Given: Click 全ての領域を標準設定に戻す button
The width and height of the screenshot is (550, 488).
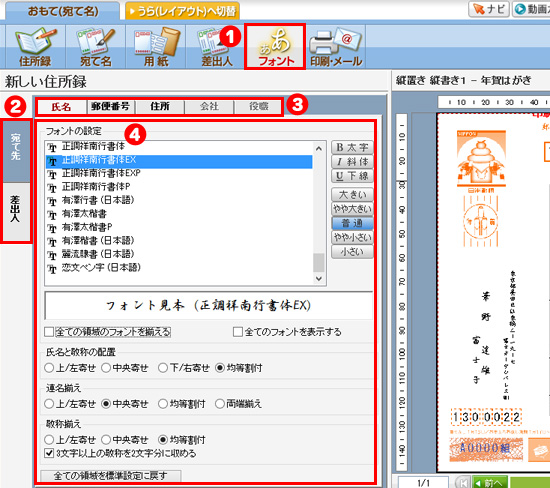Looking at the screenshot, I should click(x=110, y=476).
